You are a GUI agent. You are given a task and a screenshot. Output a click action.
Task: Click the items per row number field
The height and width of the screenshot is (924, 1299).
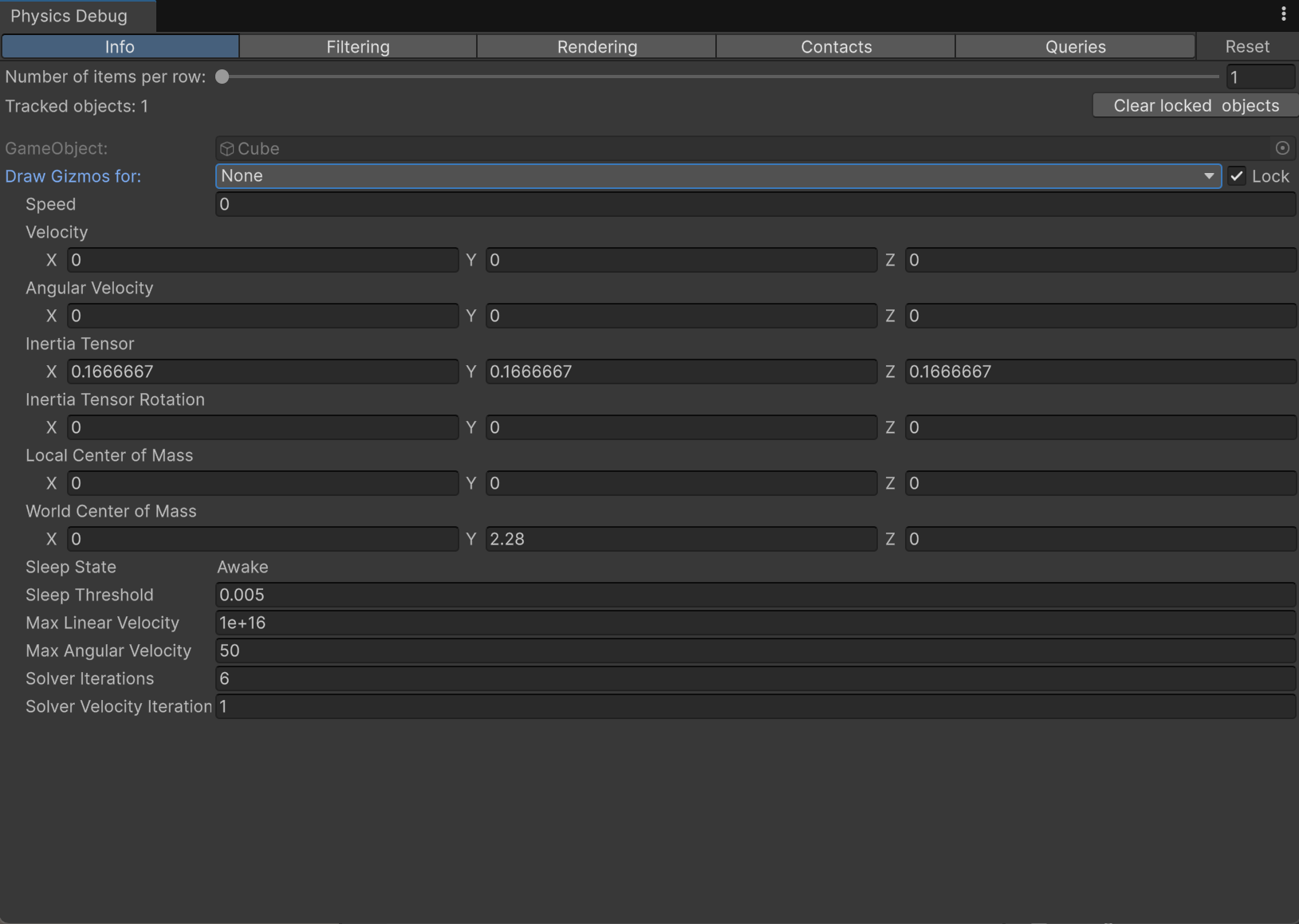point(1260,77)
